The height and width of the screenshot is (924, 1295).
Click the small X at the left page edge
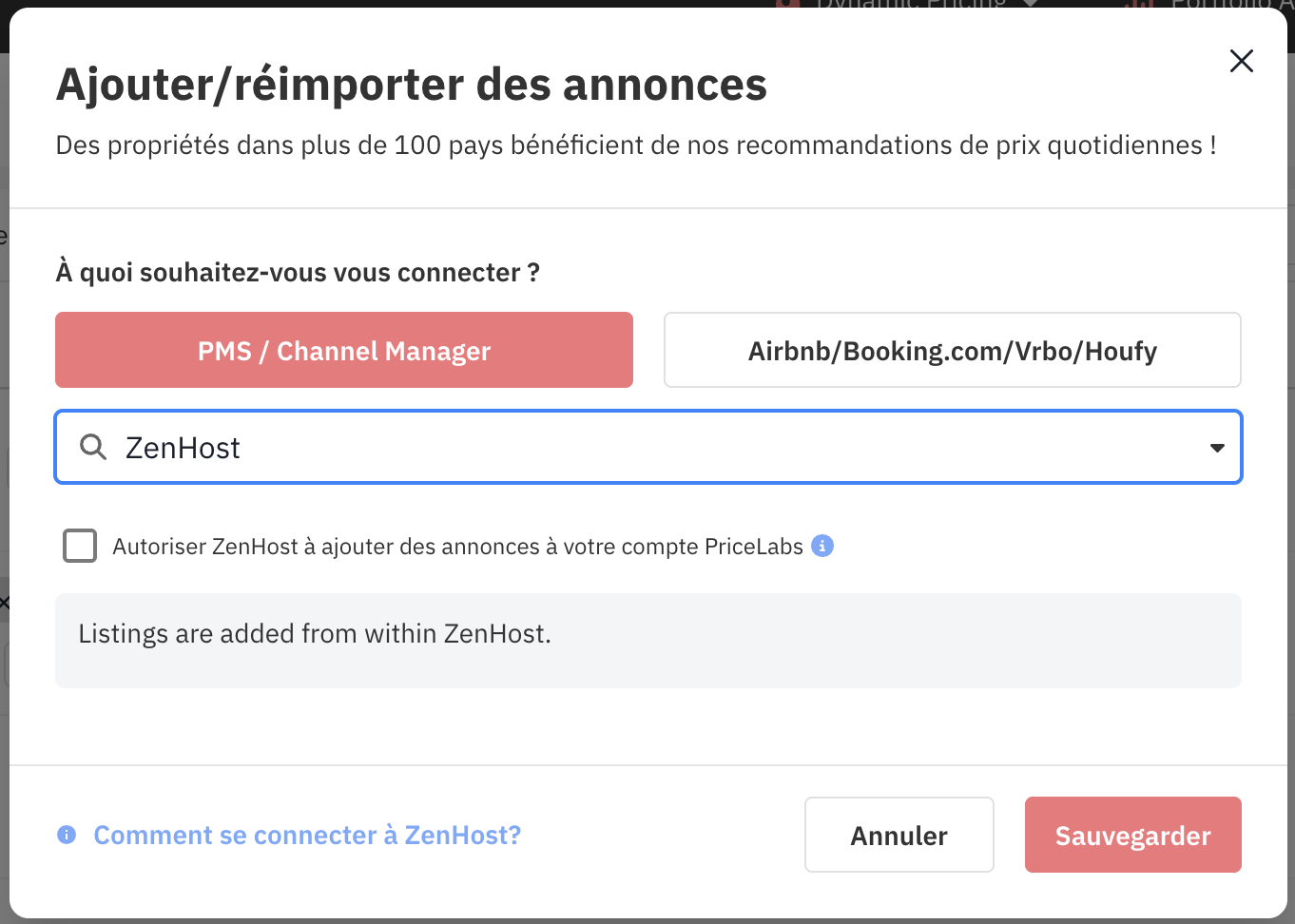pyautogui.click(x=4, y=603)
